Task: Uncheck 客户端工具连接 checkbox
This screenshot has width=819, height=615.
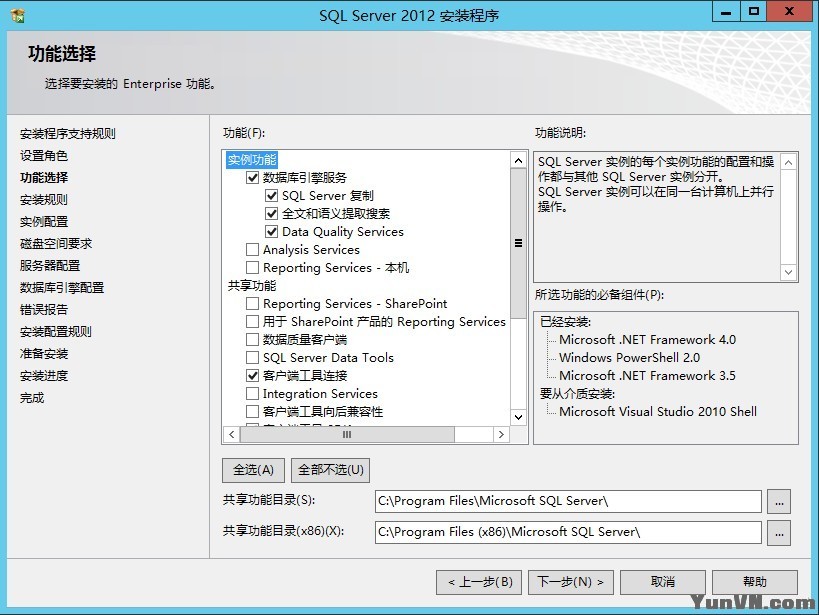Action: pos(252,376)
